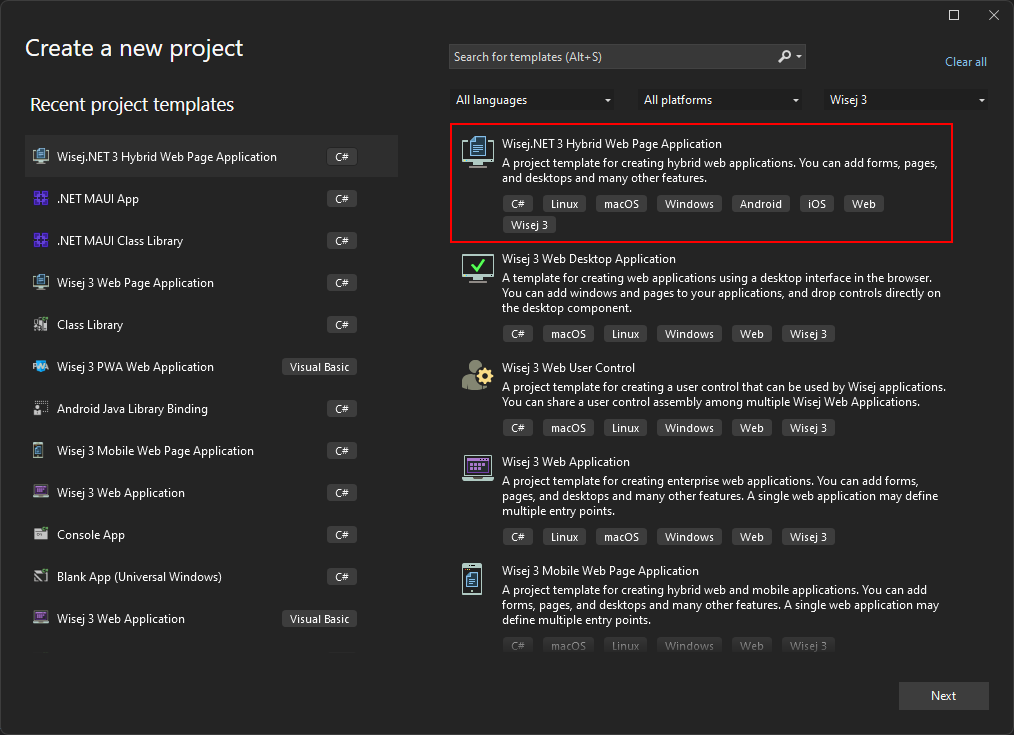Select recent Console App template
The image size is (1014, 735).
click(x=211, y=535)
